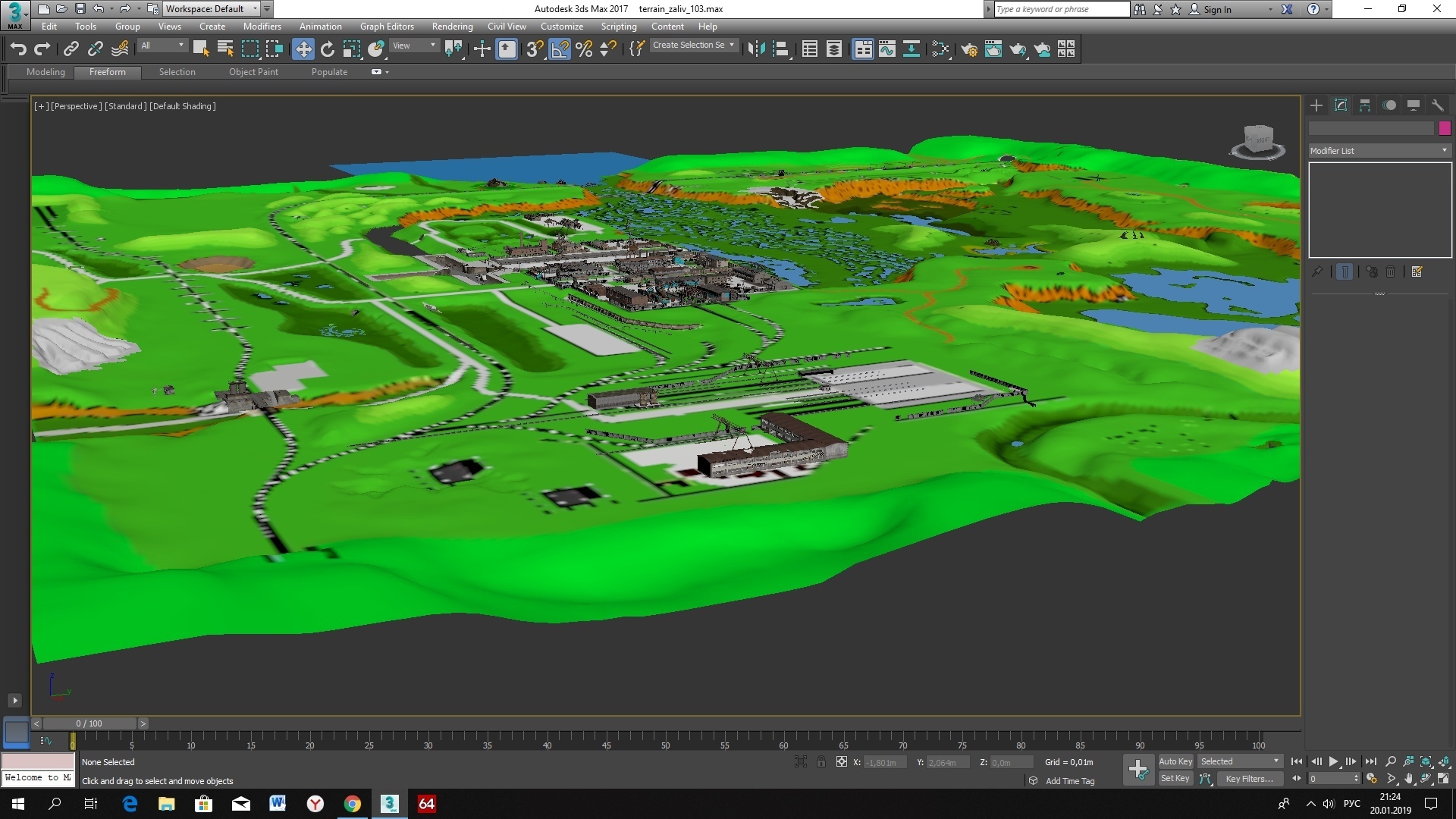Open the Curve Editor
Viewport: 1456px width, 819px height.
point(887,49)
